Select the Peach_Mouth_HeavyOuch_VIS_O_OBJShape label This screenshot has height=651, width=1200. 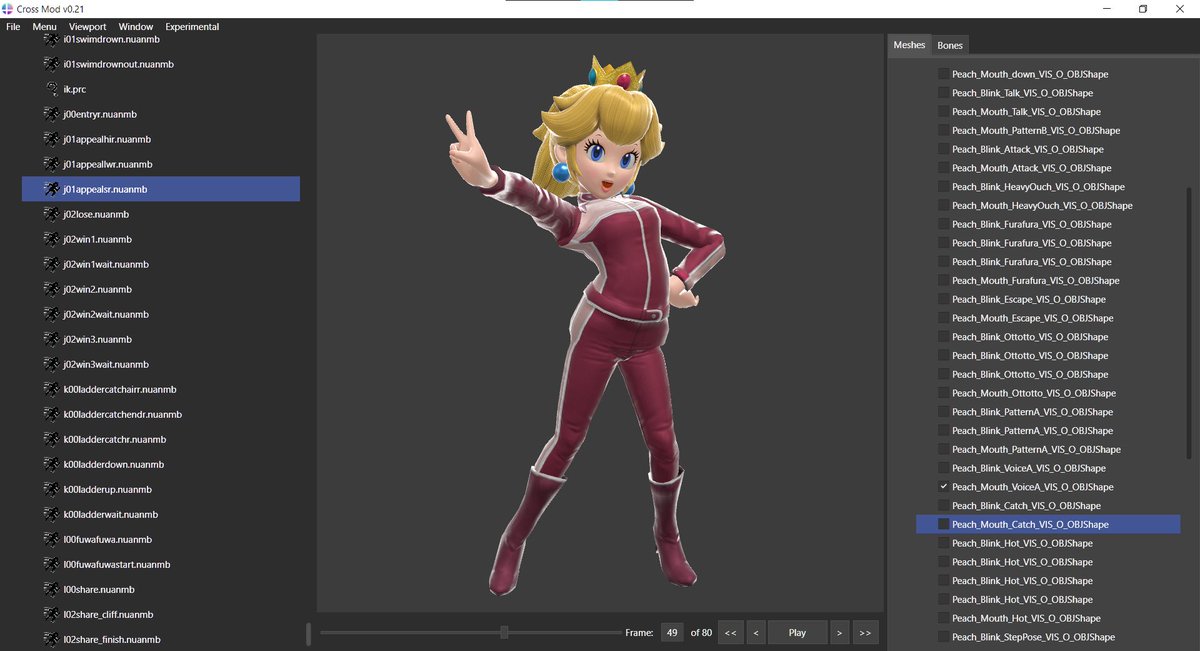click(x=1042, y=205)
